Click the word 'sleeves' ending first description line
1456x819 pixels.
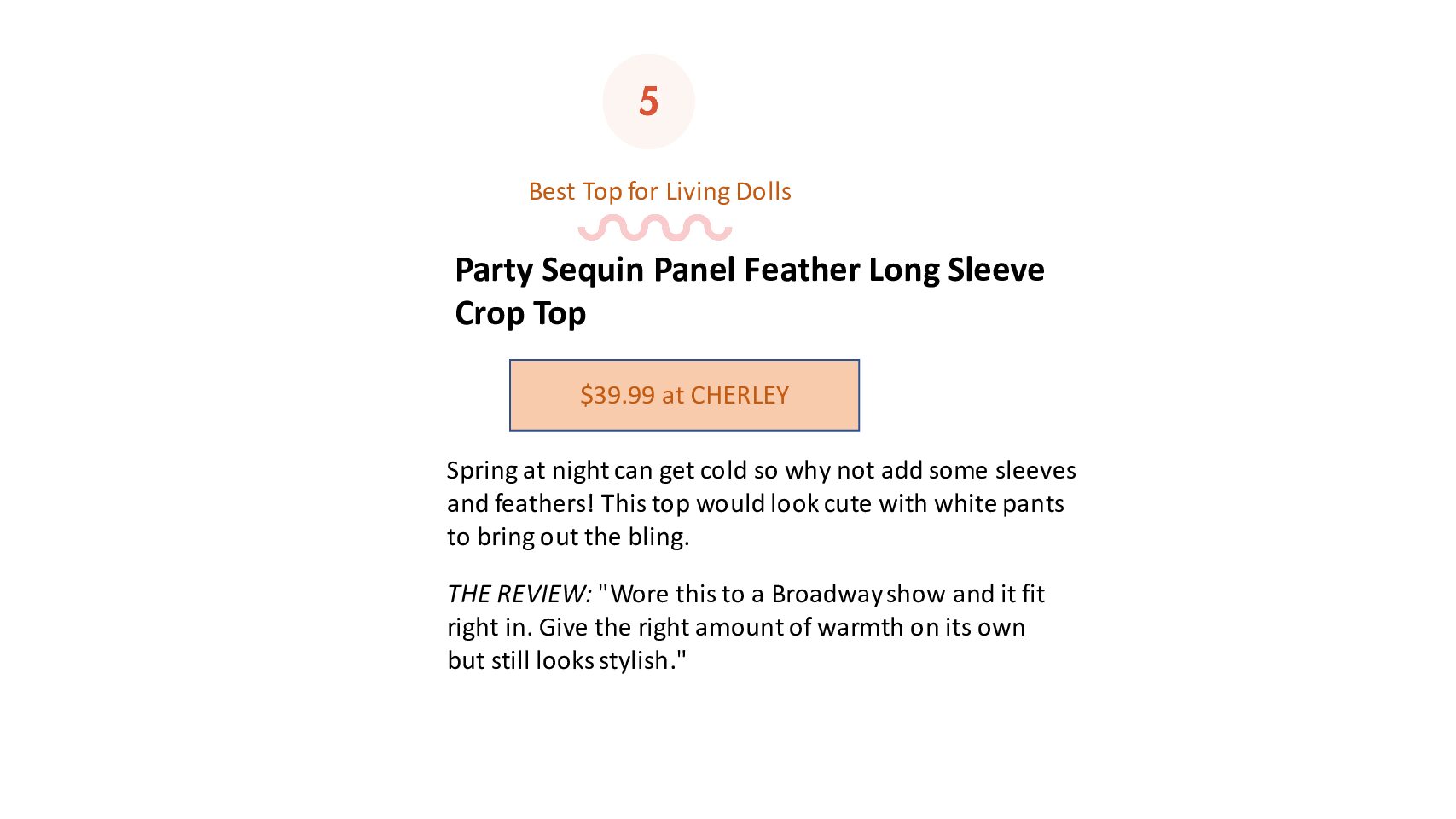tap(1035, 470)
